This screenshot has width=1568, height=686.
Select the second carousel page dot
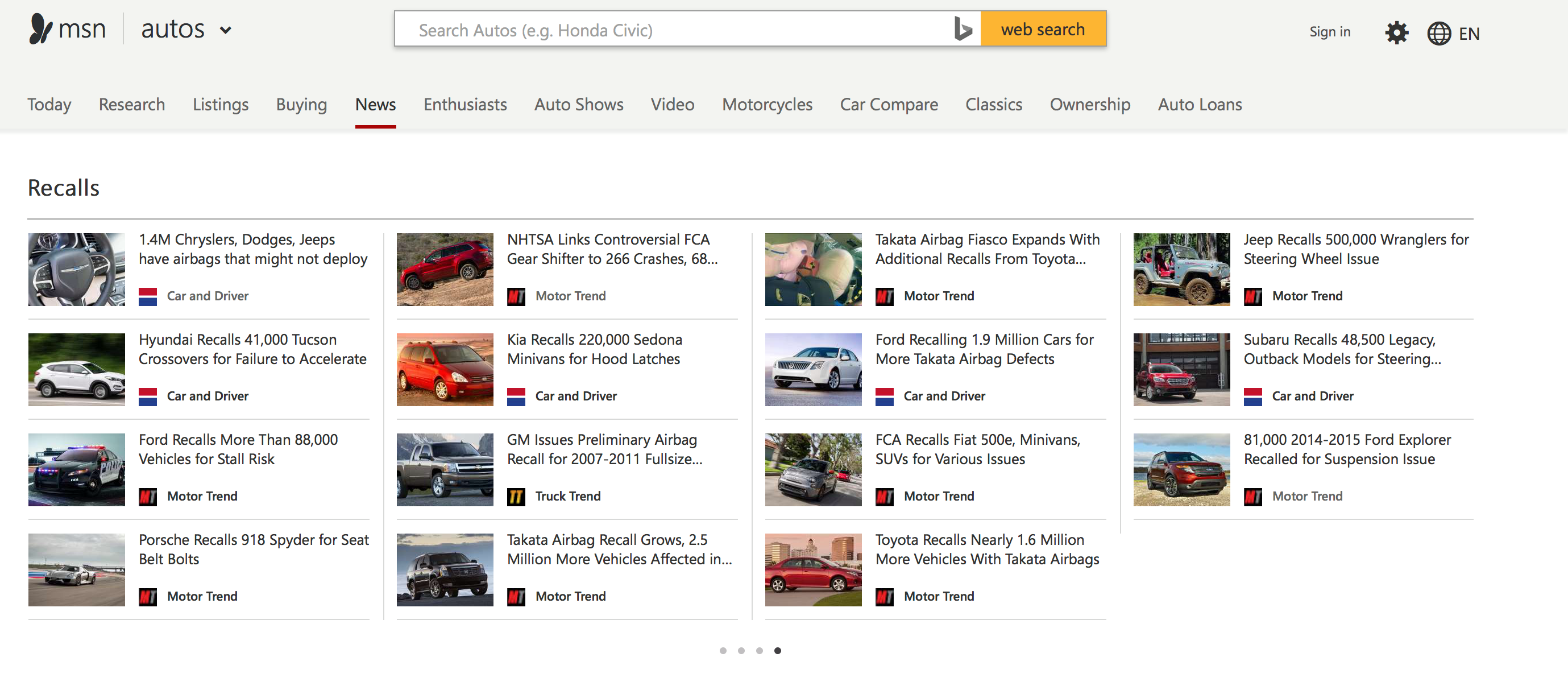[x=741, y=651]
